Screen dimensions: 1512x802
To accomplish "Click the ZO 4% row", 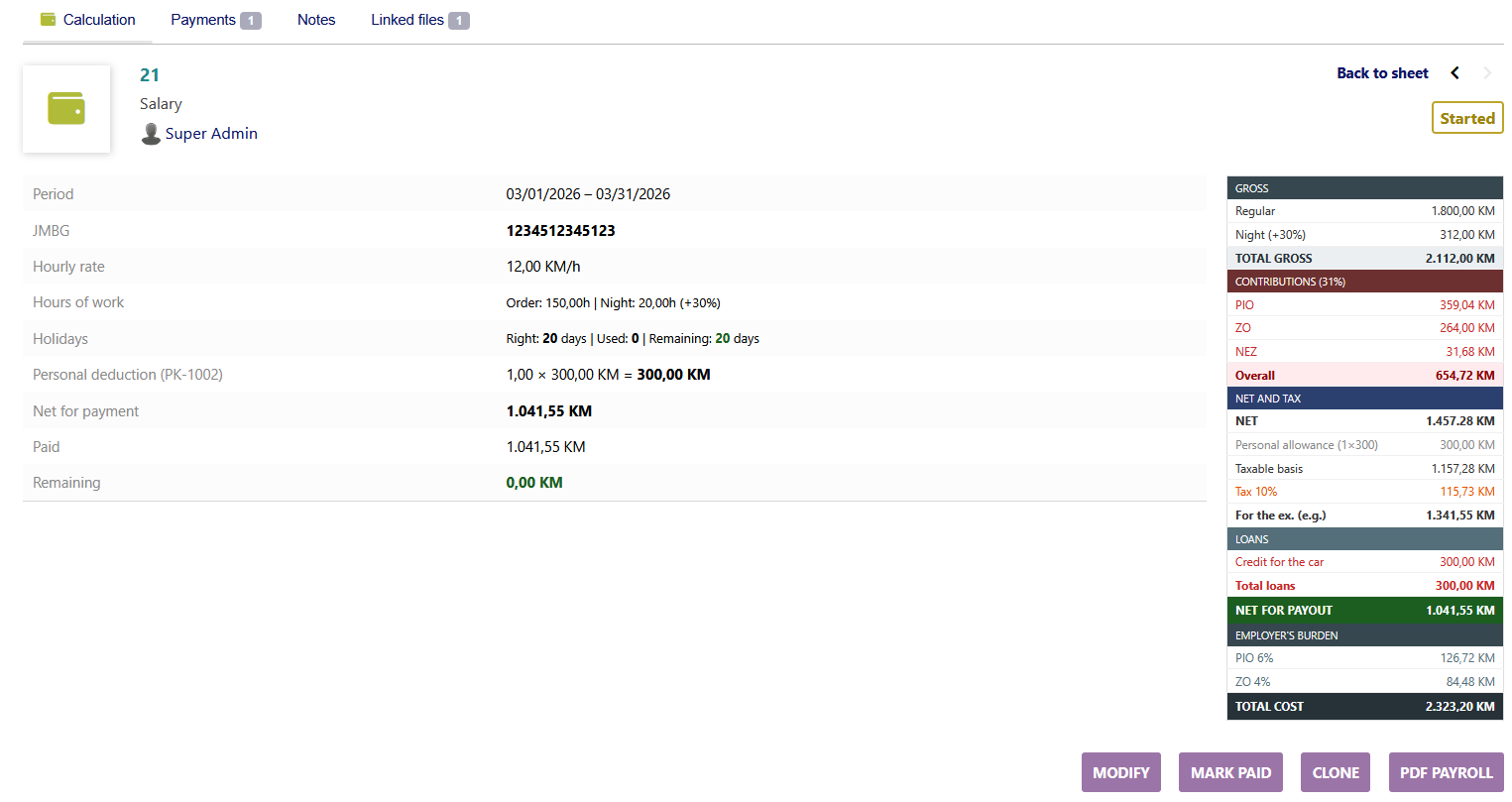I will click(x=1365, y=682).
